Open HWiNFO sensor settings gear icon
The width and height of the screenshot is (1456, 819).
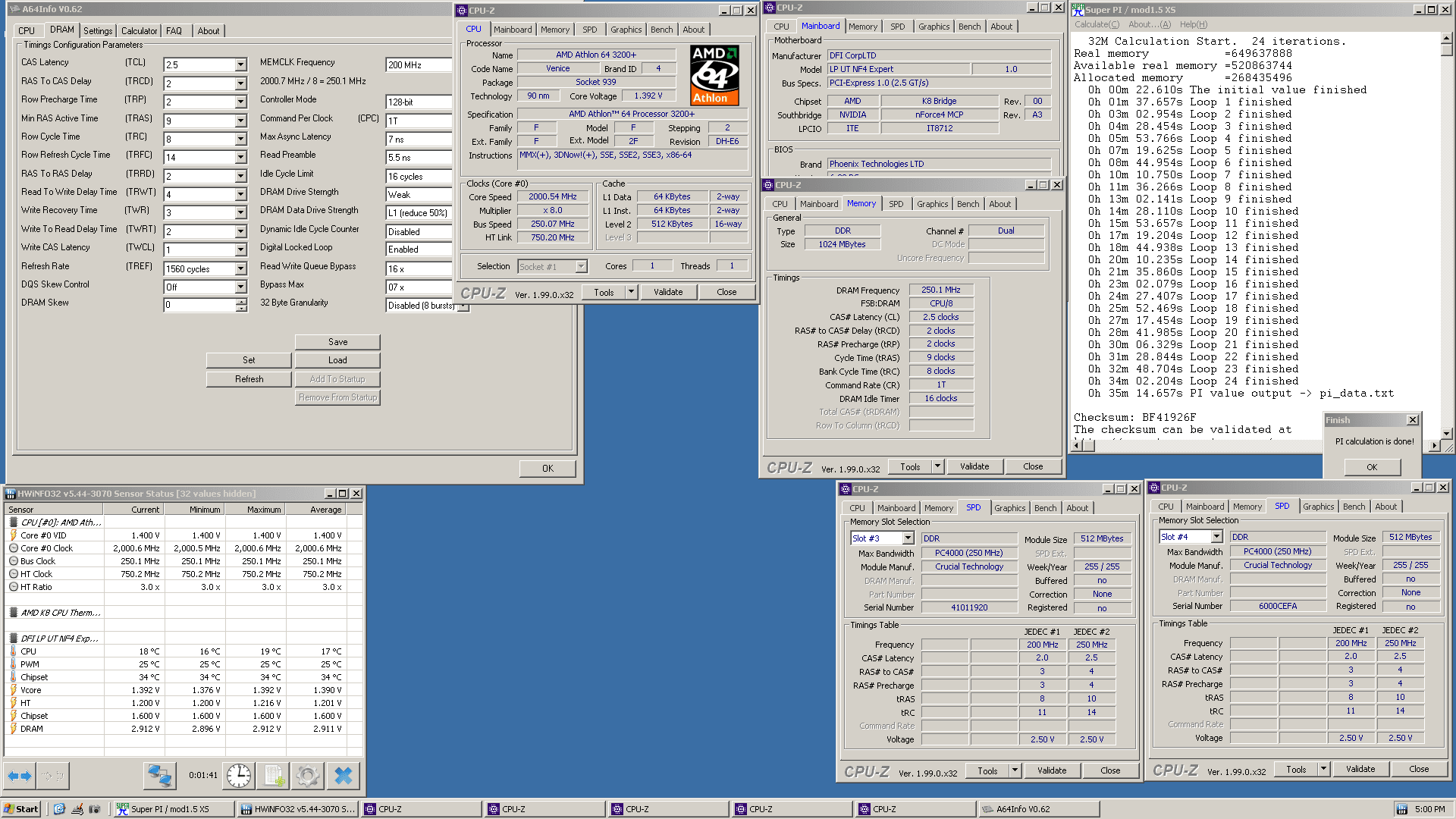click(x=308, y=776)
